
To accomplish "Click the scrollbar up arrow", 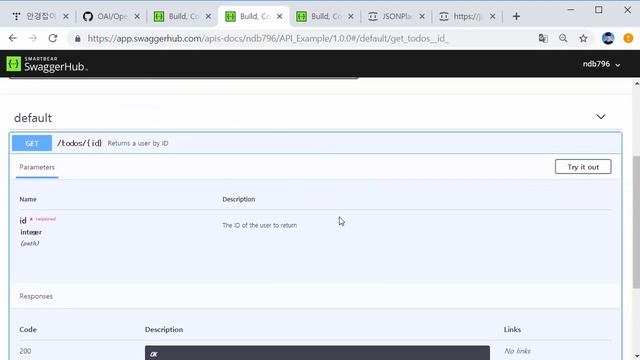I will click(637, 84).
